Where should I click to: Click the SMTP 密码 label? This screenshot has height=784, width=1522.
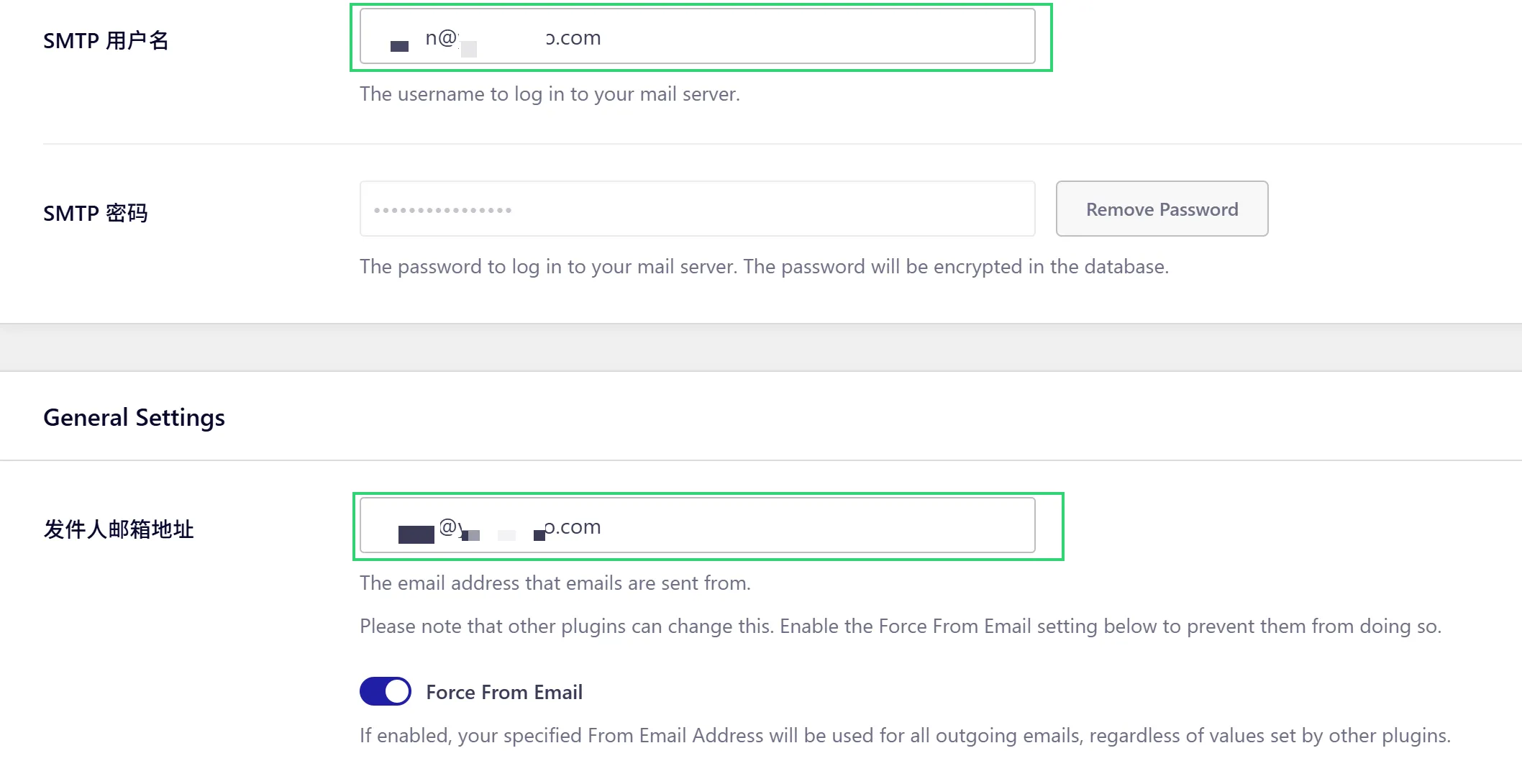(x=96, y=214)
